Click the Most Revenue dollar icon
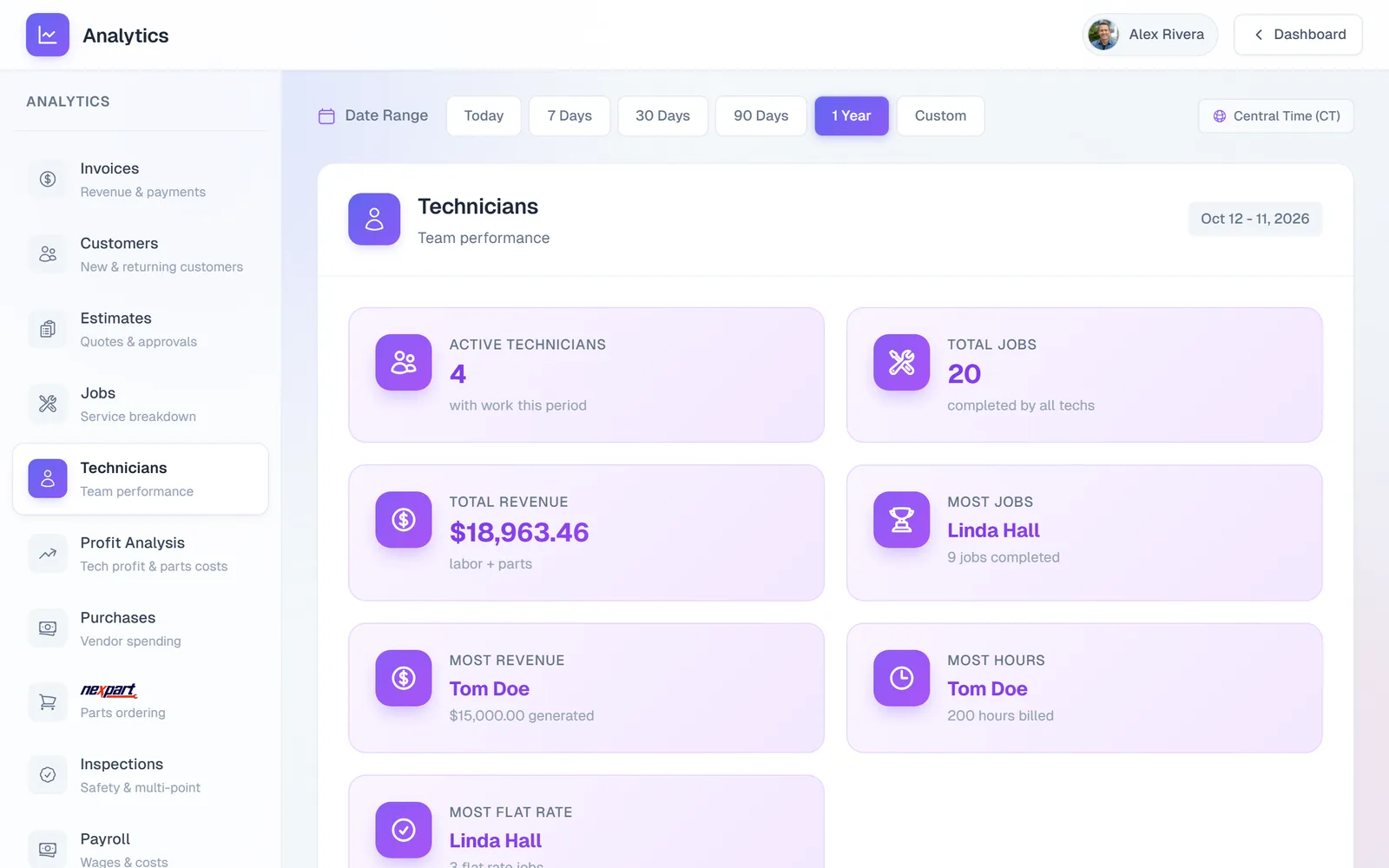The width and height of the screenshot is (1389, 868). 404,678
